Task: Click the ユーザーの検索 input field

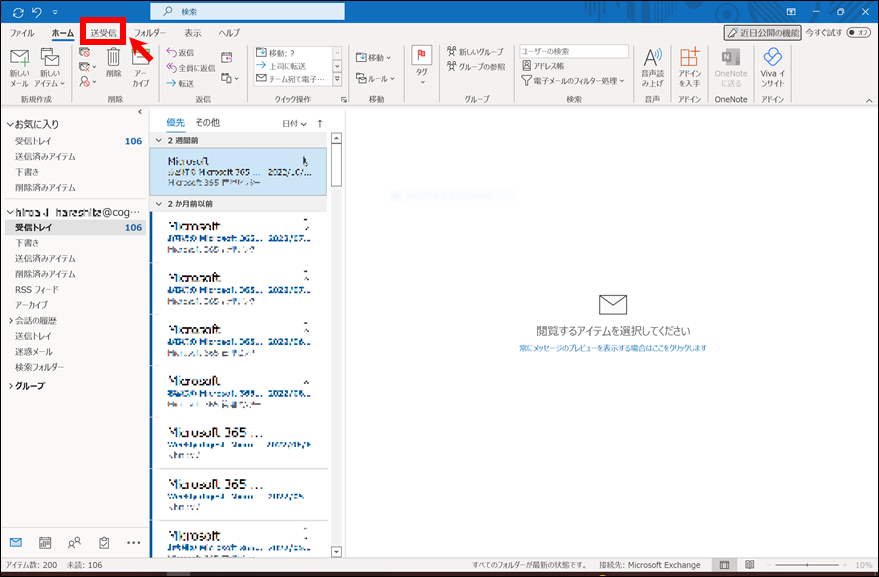Action: coord(574,51)
